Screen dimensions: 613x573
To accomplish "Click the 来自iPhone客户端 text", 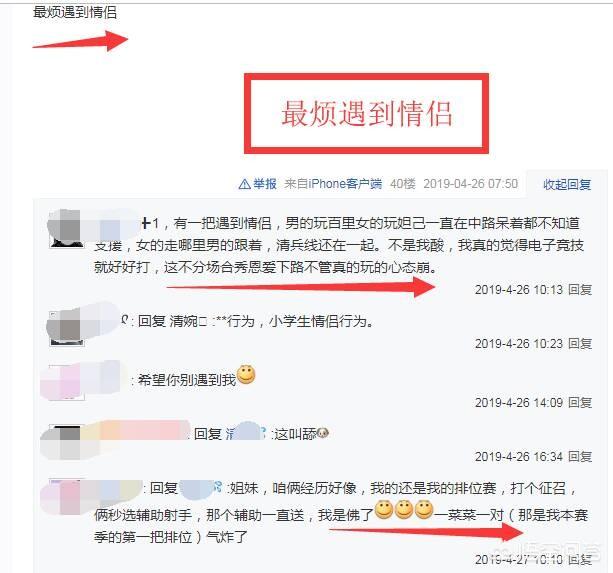I will pyautogui.click(x=333, y=184).
